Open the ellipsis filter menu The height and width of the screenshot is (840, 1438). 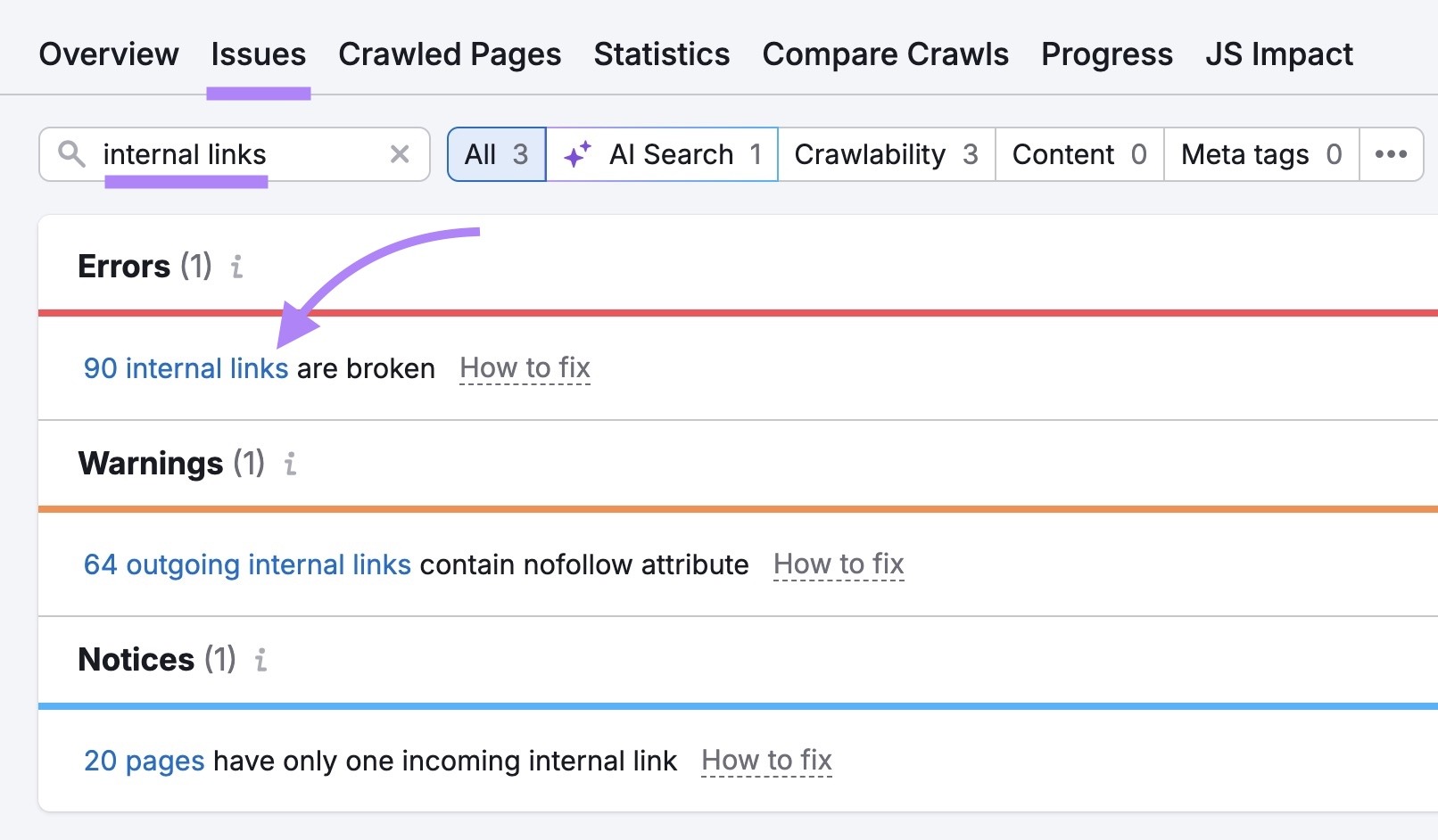tap(1392, 153)
